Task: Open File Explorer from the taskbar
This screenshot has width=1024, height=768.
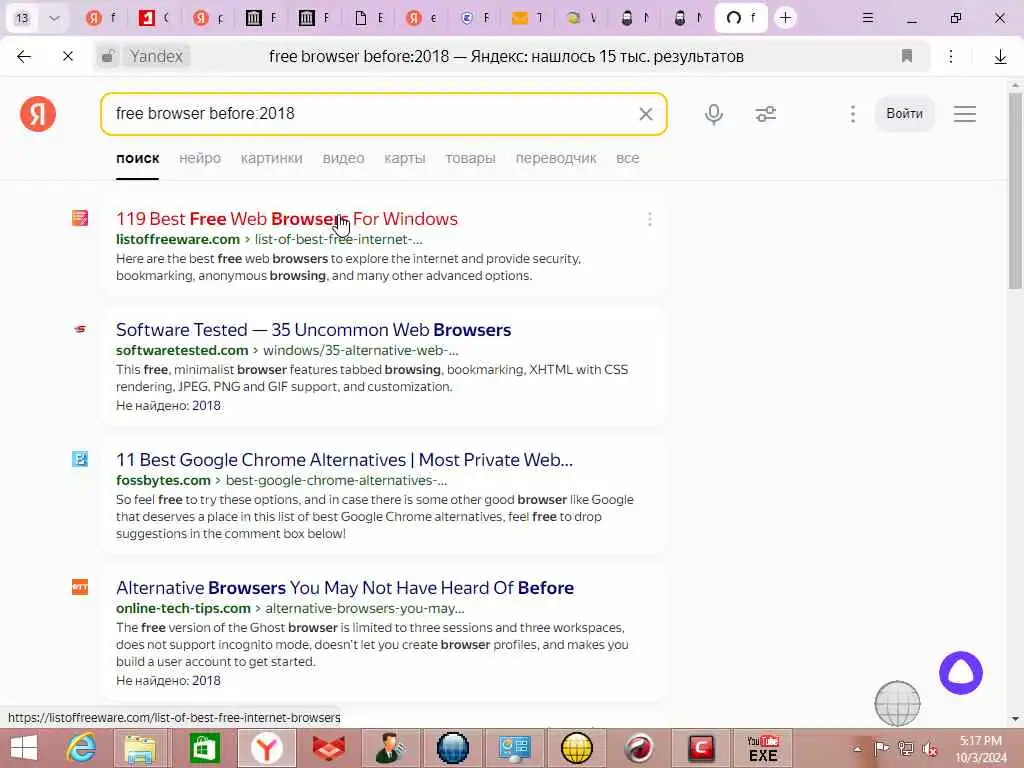Action: click(140, 748)
